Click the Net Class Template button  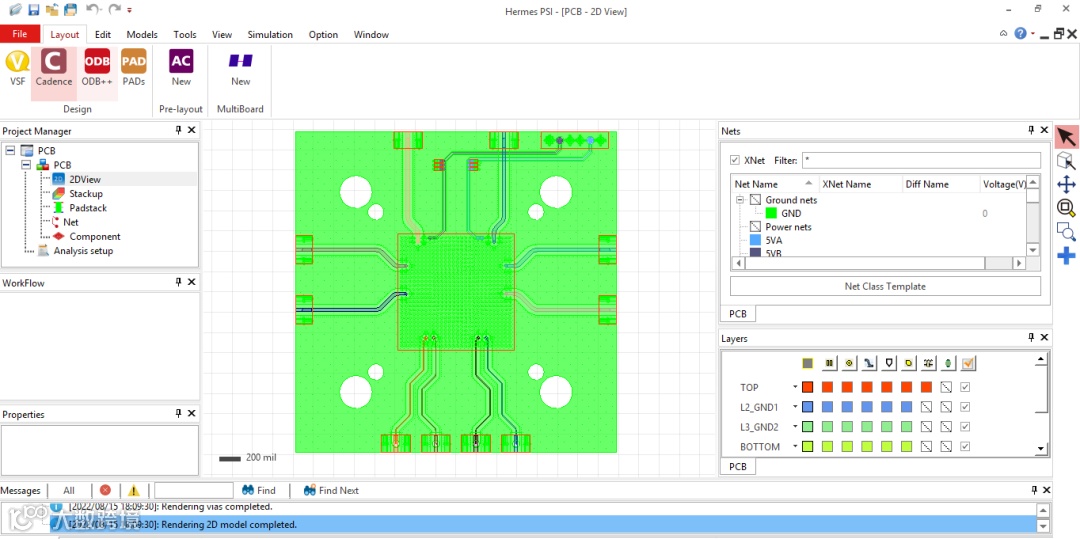(x=885, y=286)
